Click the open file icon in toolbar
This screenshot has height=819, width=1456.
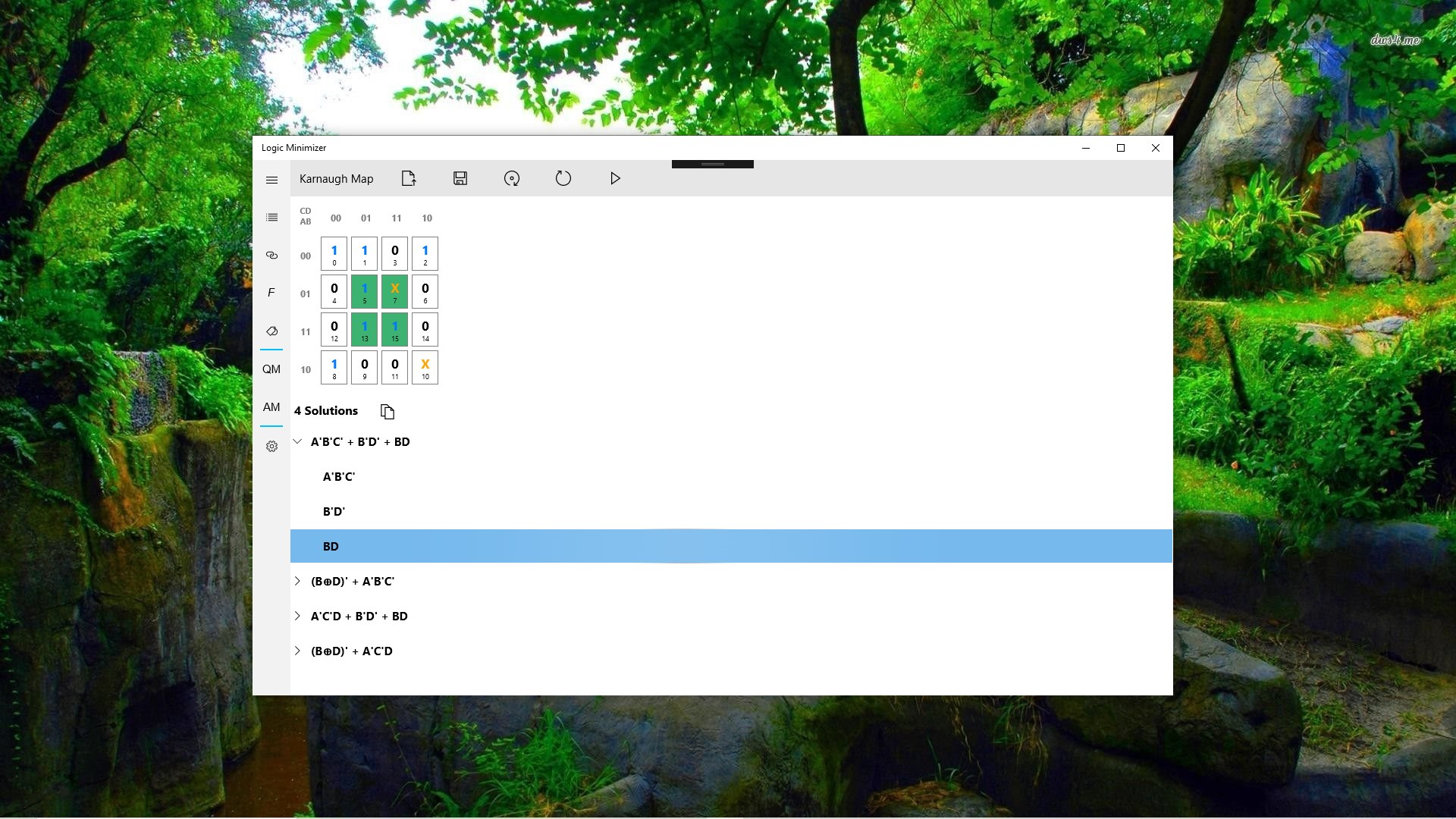[409, 178]
